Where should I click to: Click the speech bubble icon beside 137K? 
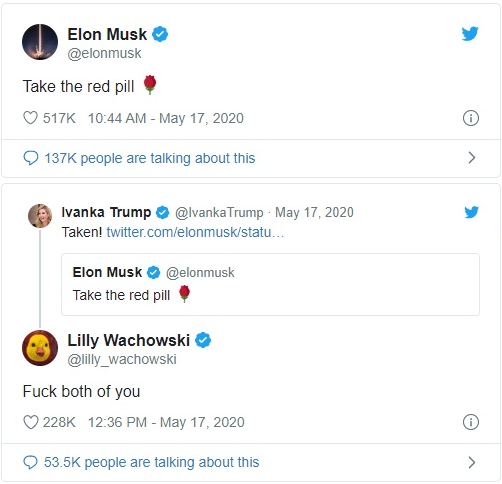click(31, 158)
